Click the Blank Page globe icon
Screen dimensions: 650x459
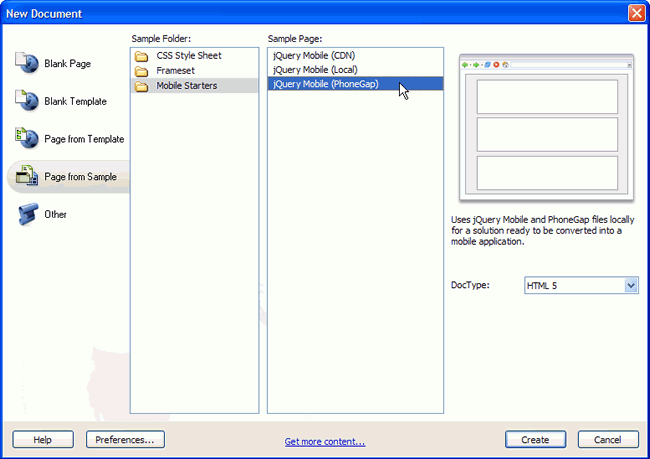coord(27,63)
